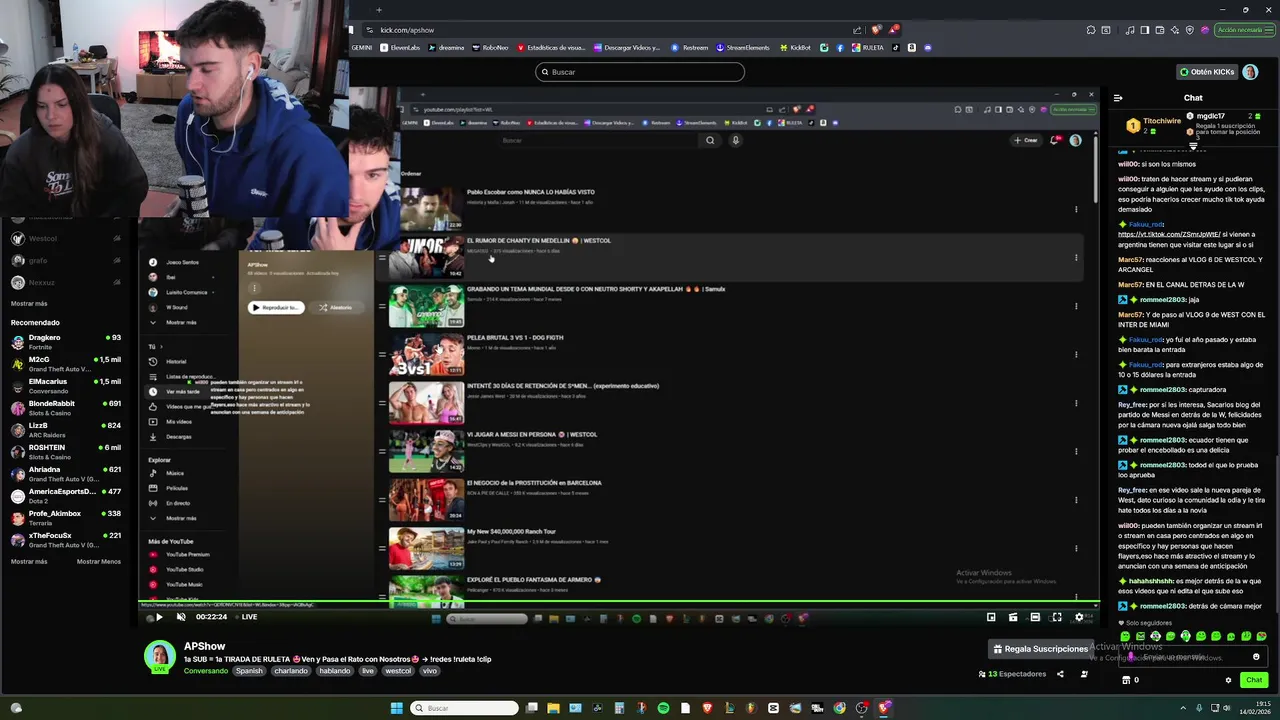
Task: Click the taskbar clock showing 18:15
Action: click(1254, 708)
